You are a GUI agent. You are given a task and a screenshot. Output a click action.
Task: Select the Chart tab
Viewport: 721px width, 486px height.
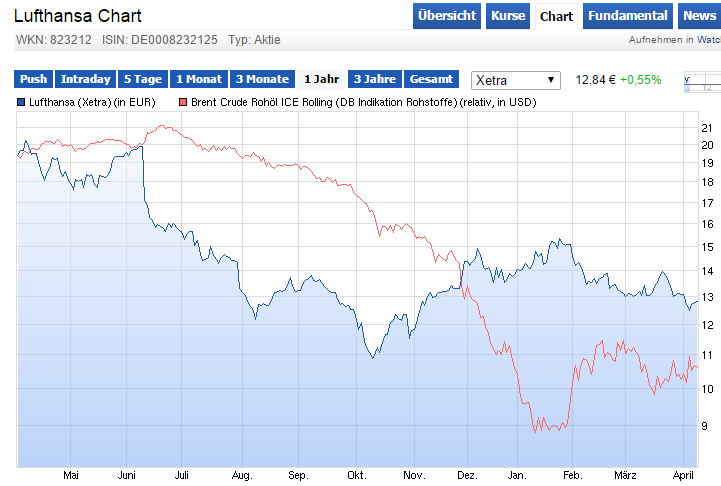556,17
